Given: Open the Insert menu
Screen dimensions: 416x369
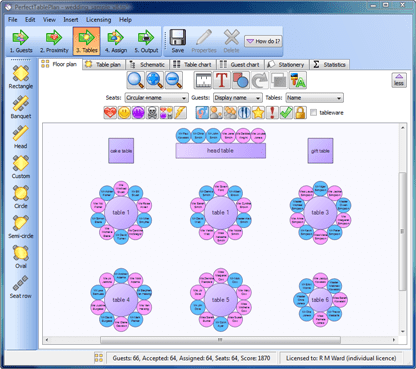Looking at the screenshot, I should [x=71, y=20].
